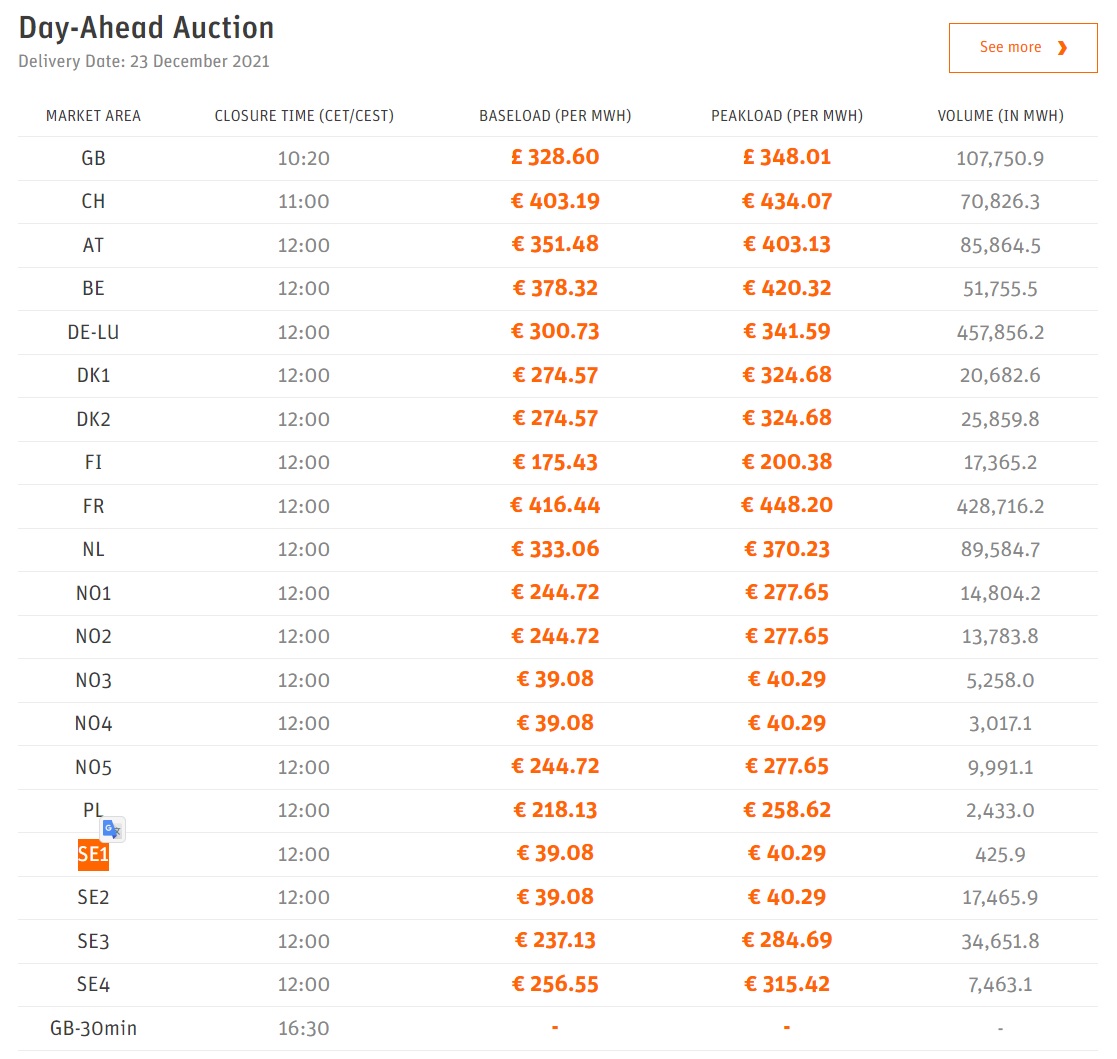The width and height of the screenshot is (1117, 1059).
Task: Click the orange arrow in See more
Action: tap(1062, 48)
